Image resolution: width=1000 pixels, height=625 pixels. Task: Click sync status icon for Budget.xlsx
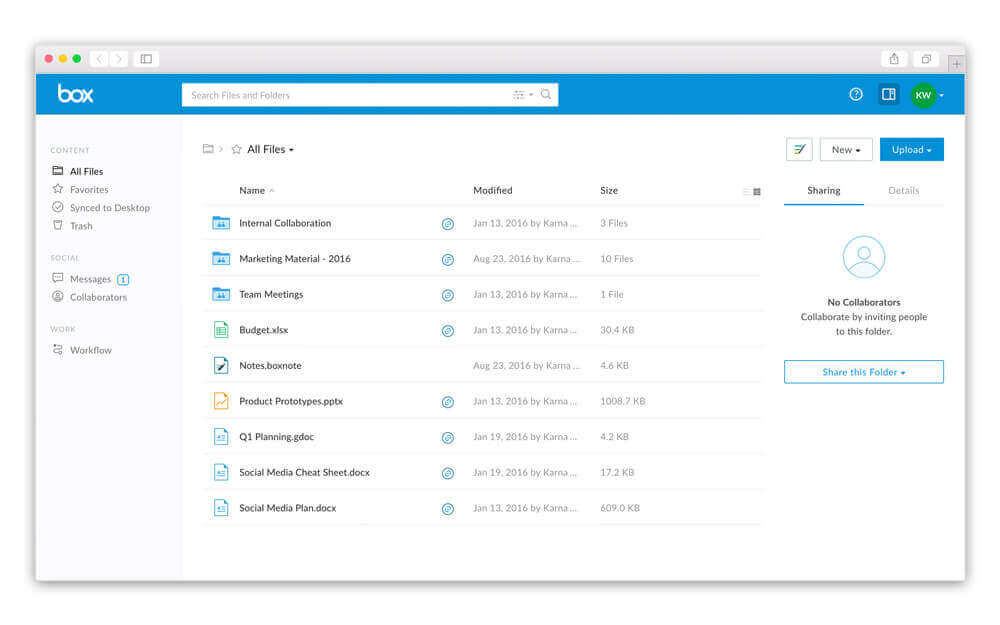tap(448, 331)
